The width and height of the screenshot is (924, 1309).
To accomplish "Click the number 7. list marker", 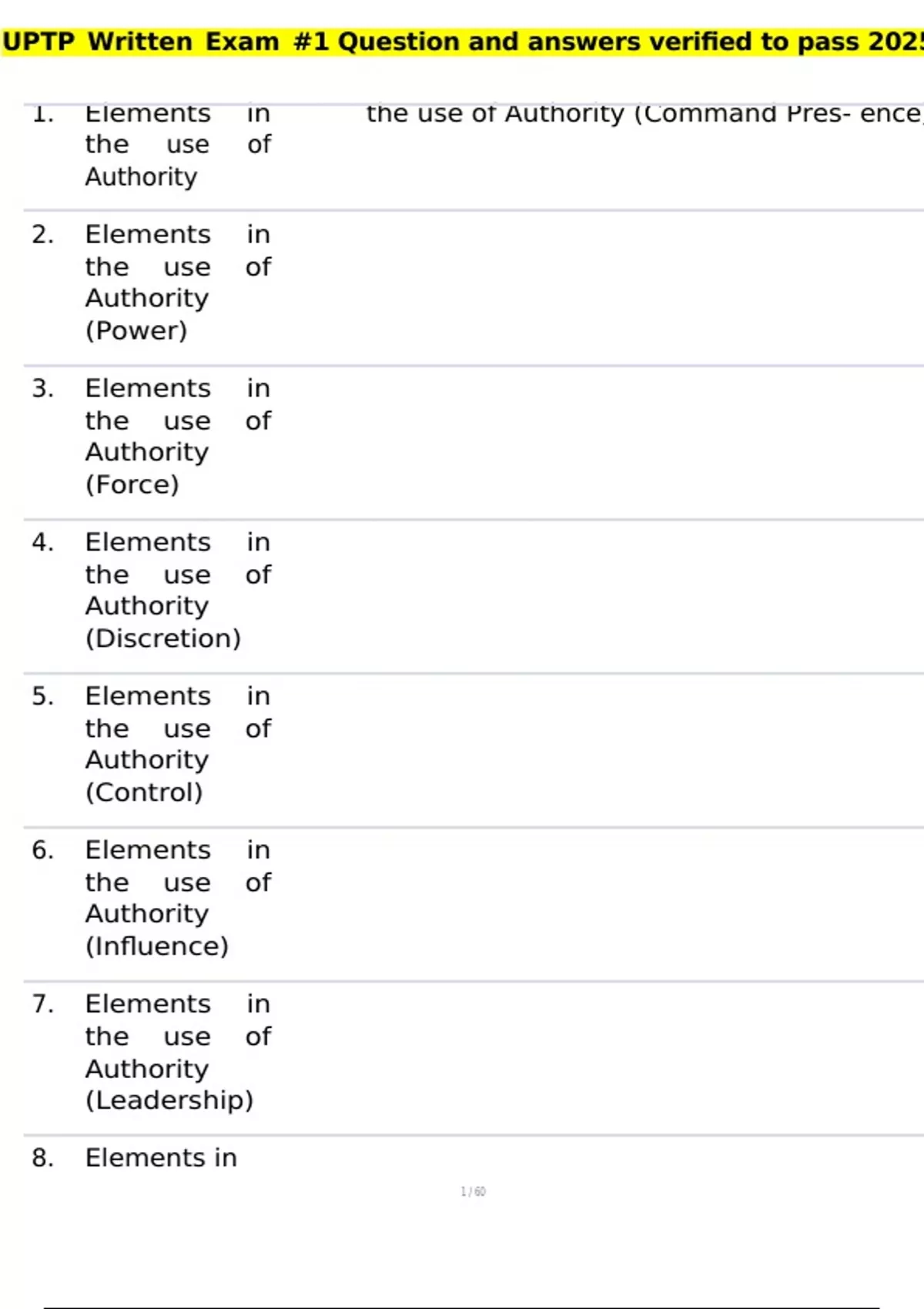I will coord(42,1004).
